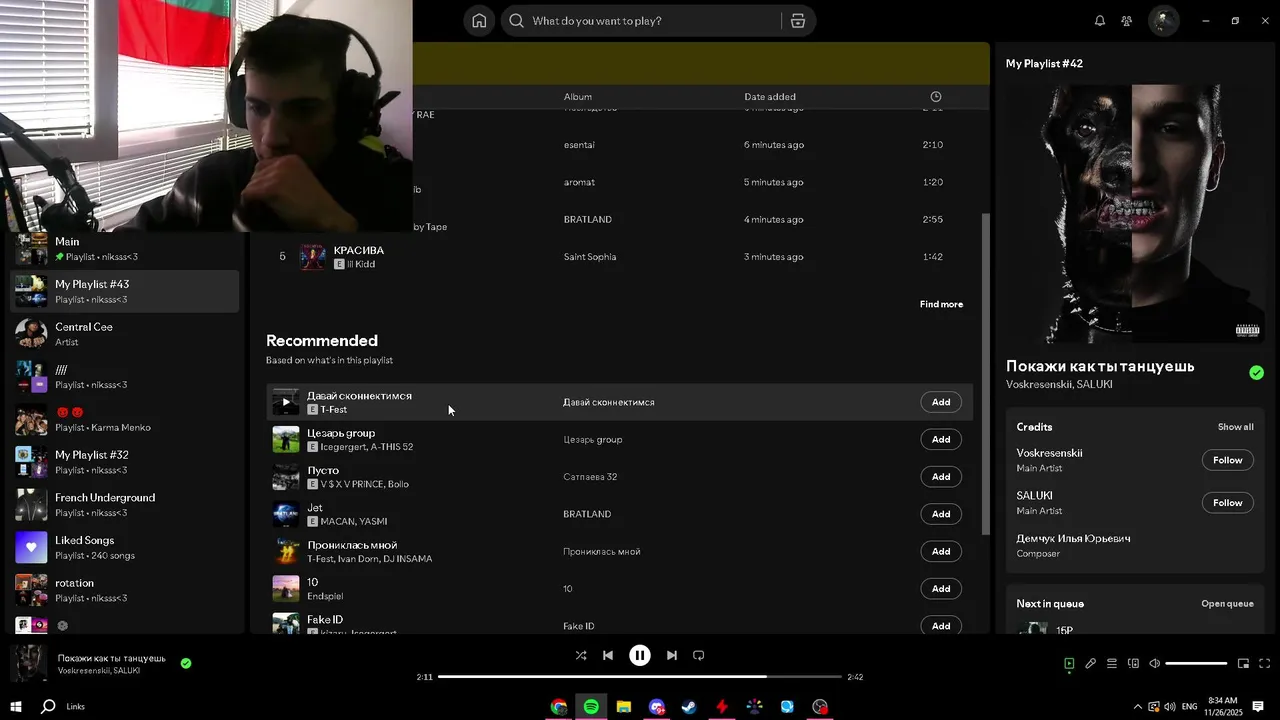This screenshot has height=720, width=1280.
Task: Open Chrome from the taskbar
Action: tap(558, 707)
